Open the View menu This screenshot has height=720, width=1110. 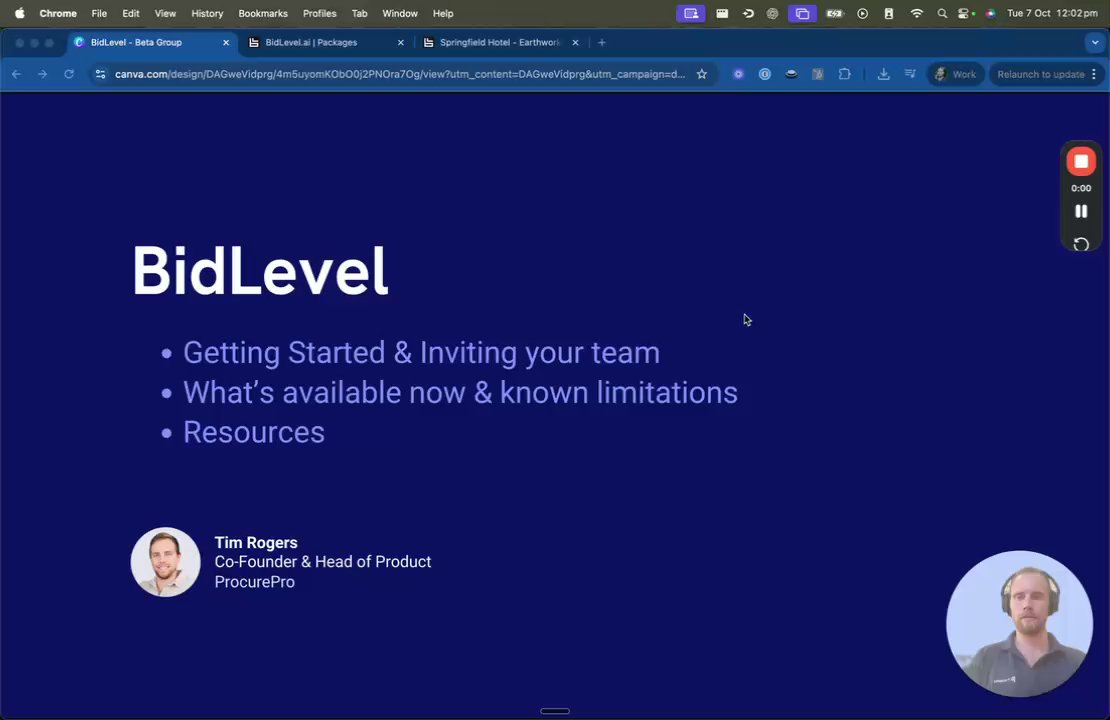pos(165,13)
